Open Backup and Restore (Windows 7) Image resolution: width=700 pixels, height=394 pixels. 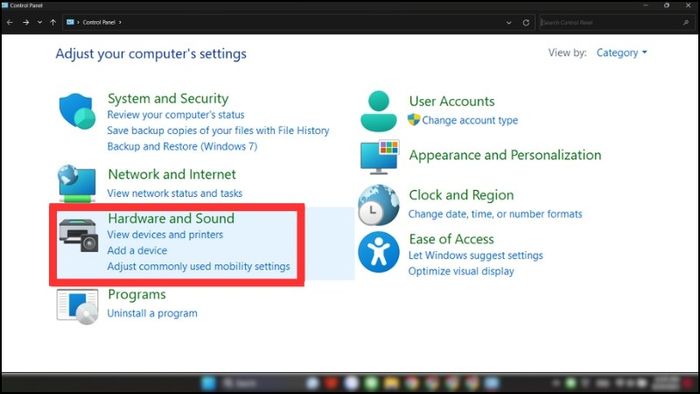182,146
